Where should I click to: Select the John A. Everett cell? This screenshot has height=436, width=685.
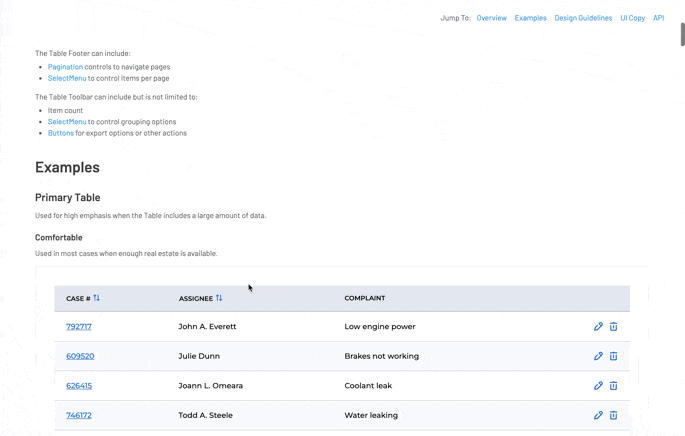tap(207, 326)
